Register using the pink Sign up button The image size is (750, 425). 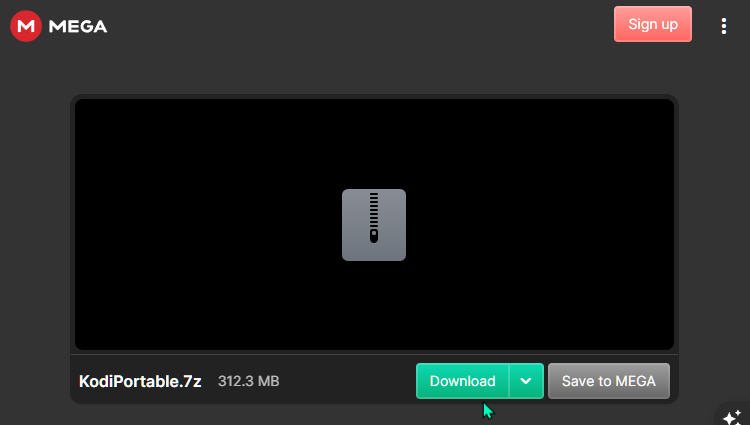coord(653,24)
